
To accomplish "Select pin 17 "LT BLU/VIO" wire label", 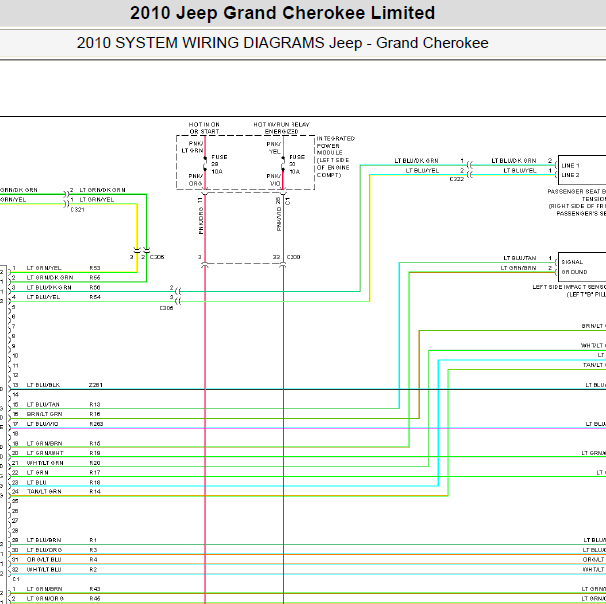I will pos(42,424).
